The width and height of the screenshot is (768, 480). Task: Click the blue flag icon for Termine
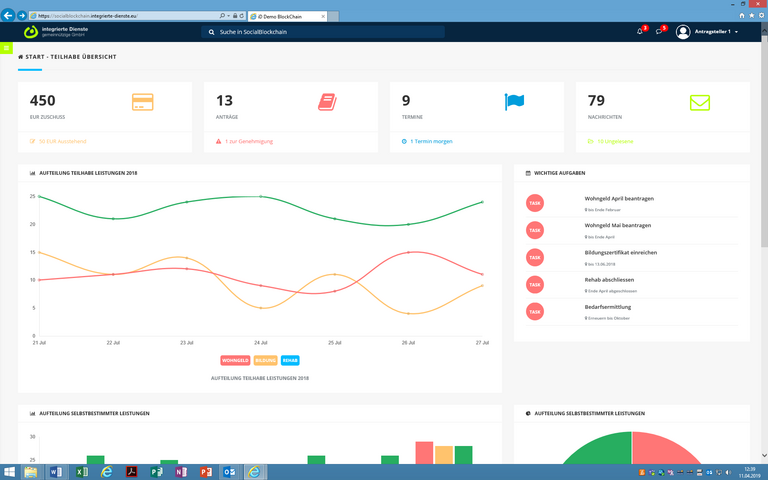[x=514, y=102]
